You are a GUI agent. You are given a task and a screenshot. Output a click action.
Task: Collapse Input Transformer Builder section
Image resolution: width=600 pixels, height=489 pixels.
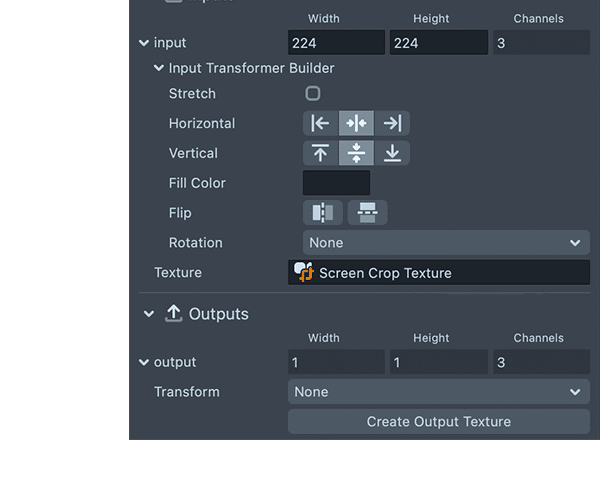pyautogui.click(x=159, y=68)
